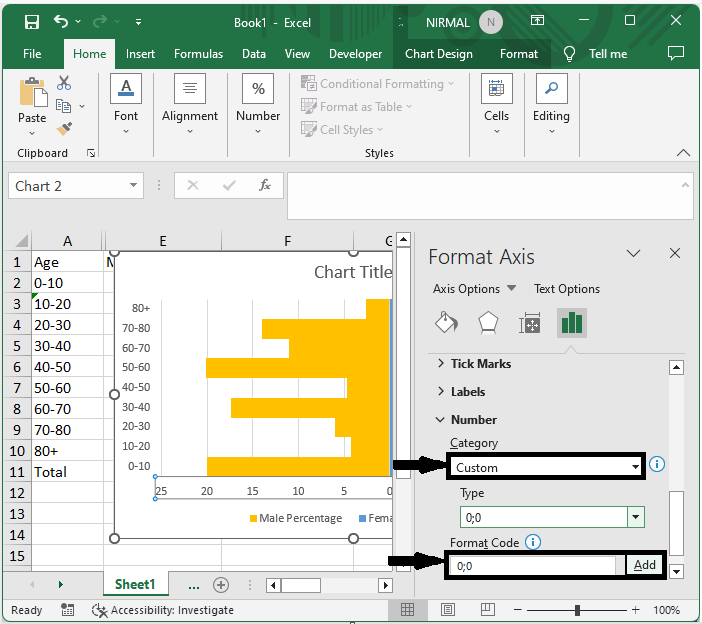Expand the formula bar
The width and height of the screenshot is (702, 624).
pyautogui.click(x=685, y=185)
